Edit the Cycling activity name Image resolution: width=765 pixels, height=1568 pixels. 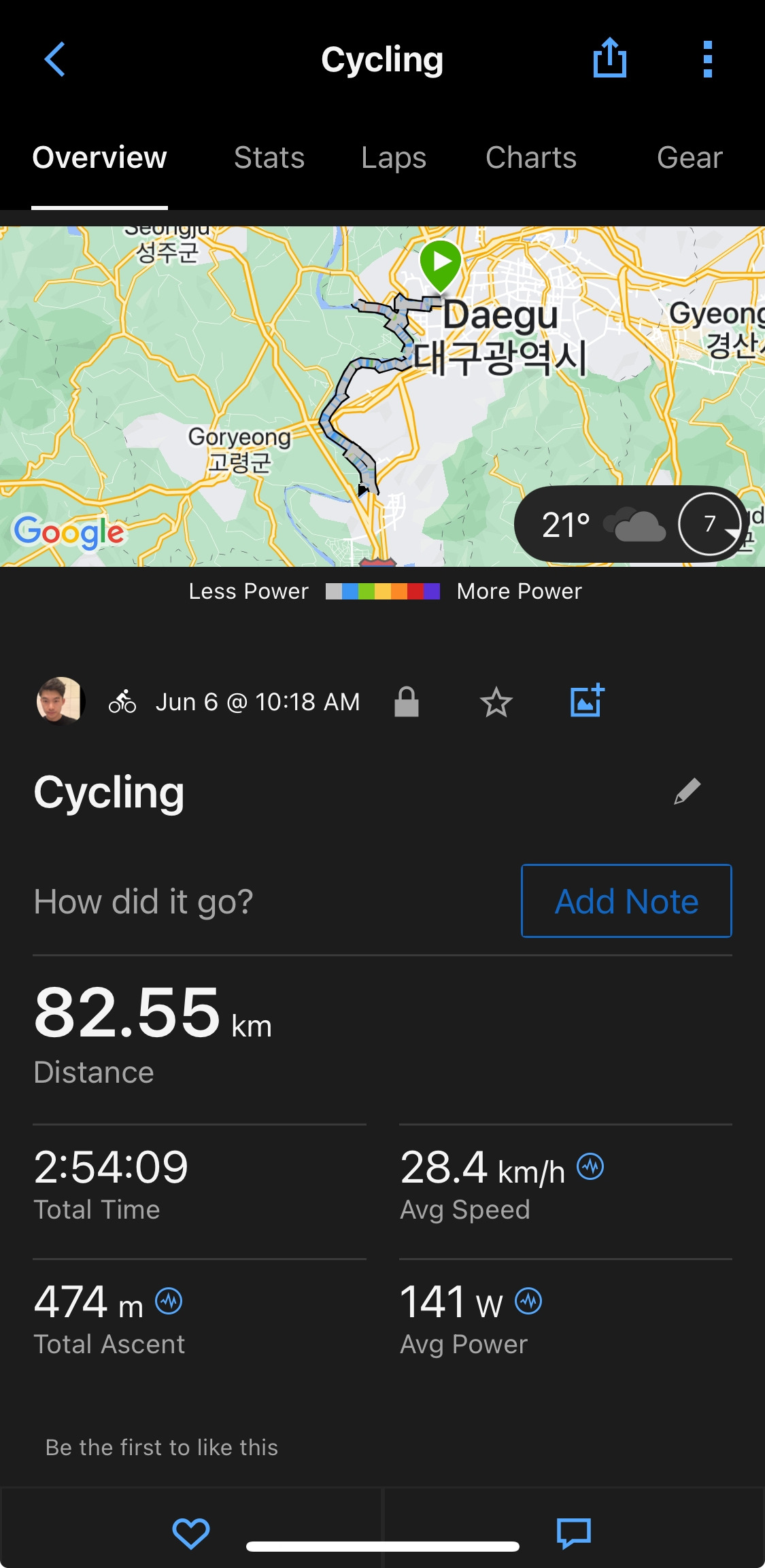point(687,791)
